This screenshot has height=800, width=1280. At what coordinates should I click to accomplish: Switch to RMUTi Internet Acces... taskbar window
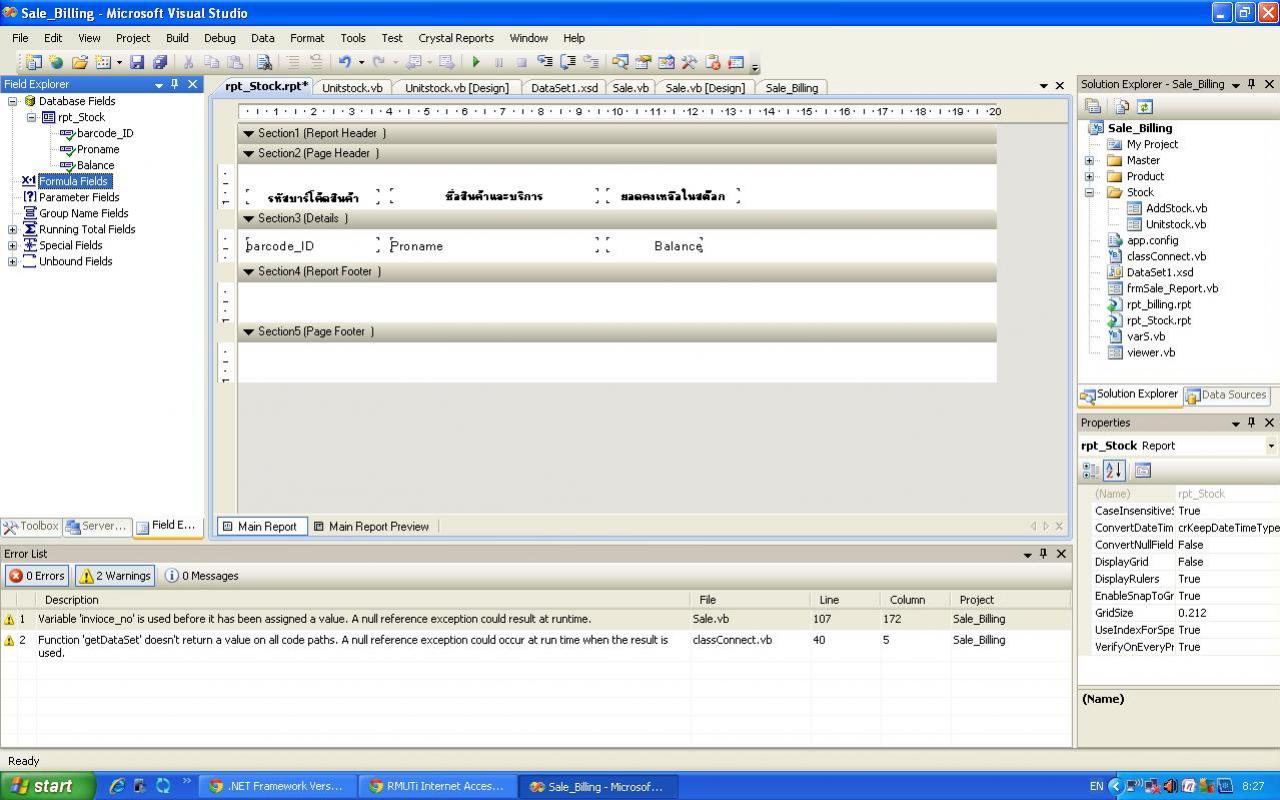click(x=438, y=786)
